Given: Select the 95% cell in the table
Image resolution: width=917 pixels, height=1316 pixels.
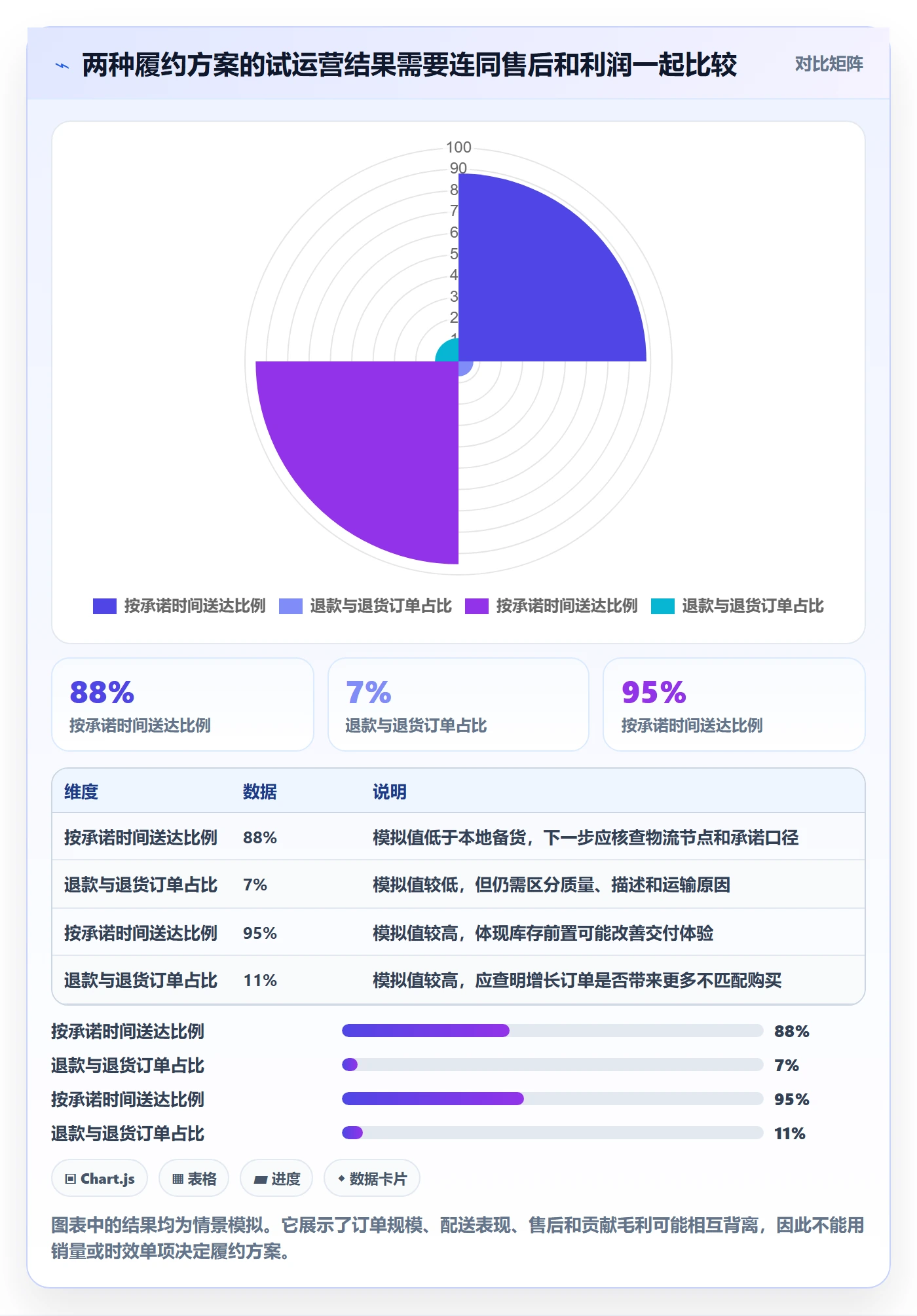Looking at the screenshot, I should click(260, 933).
